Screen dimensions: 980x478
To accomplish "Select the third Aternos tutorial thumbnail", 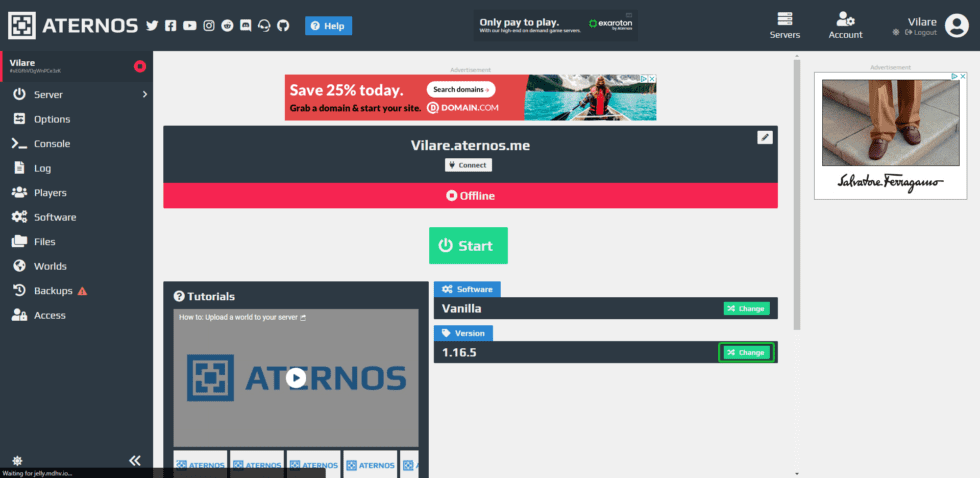I will click(314, 464).
